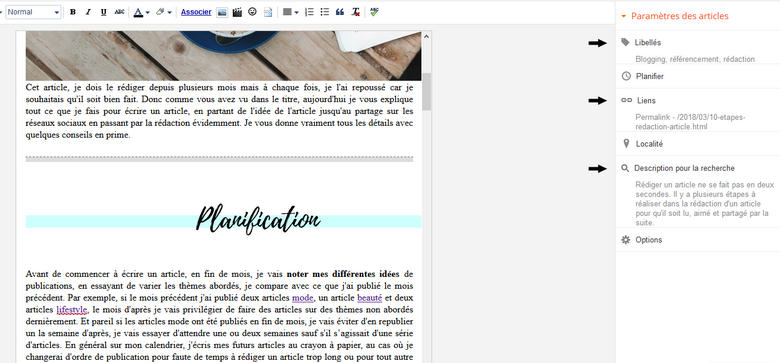Click the Libellés tag icon
The image size is (780, 363).
tap(625, 42)
